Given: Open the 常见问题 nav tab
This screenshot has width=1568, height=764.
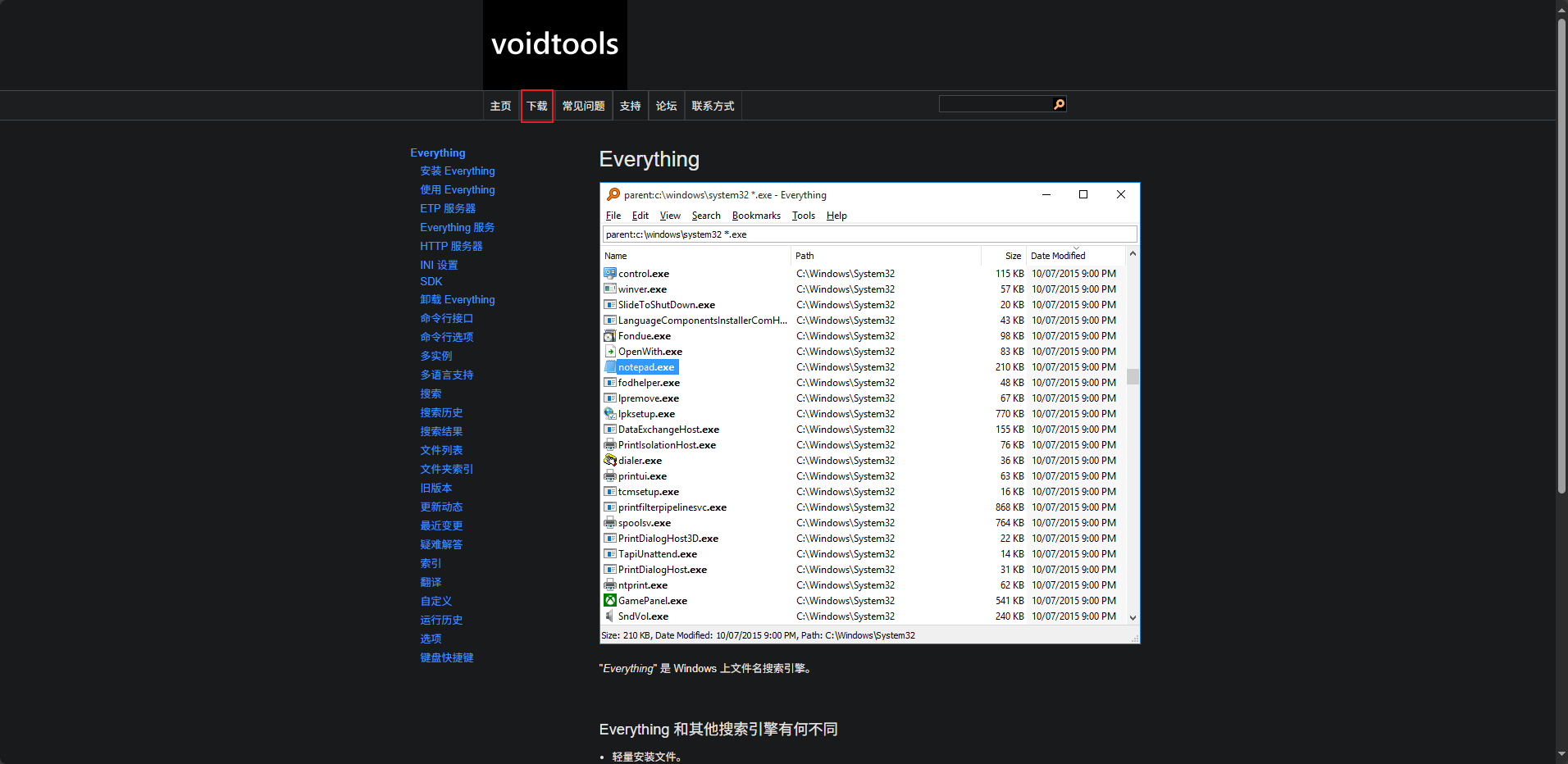Looking at the screenshot, I should tap(583, 106).
